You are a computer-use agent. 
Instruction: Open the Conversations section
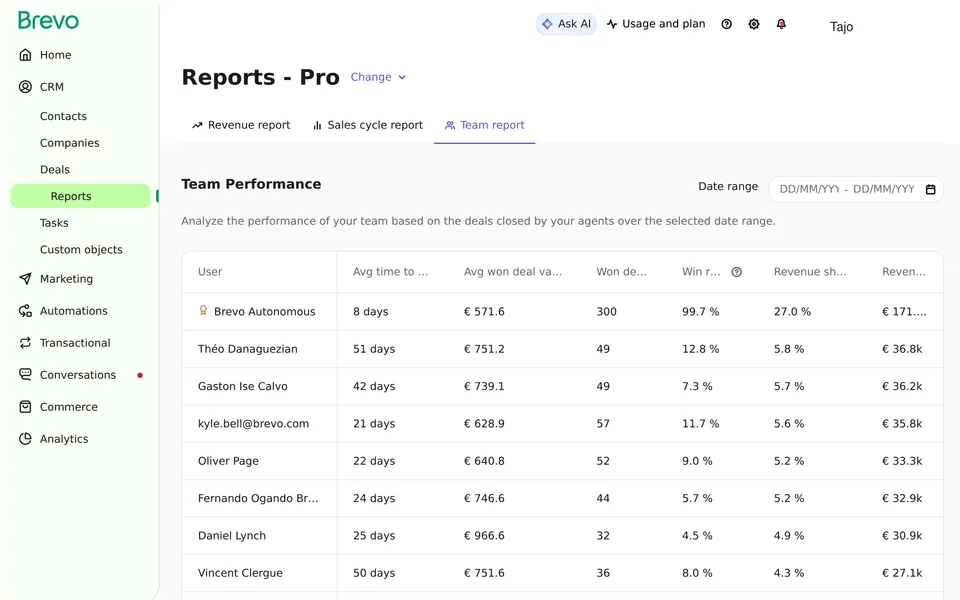78,375
